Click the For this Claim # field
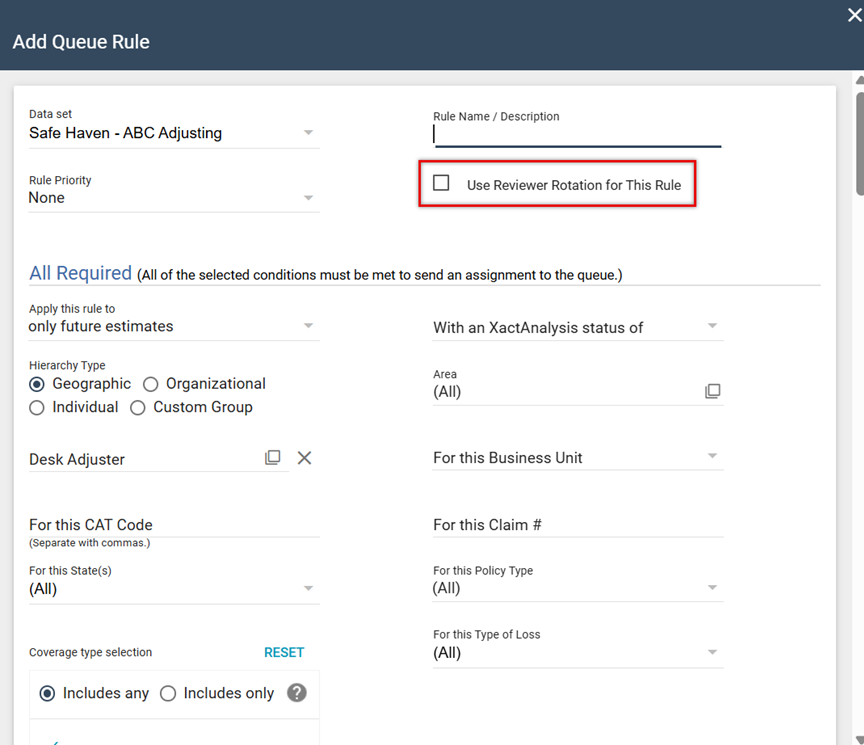Viewport: 864px width, 745px height. pos(577,525)
